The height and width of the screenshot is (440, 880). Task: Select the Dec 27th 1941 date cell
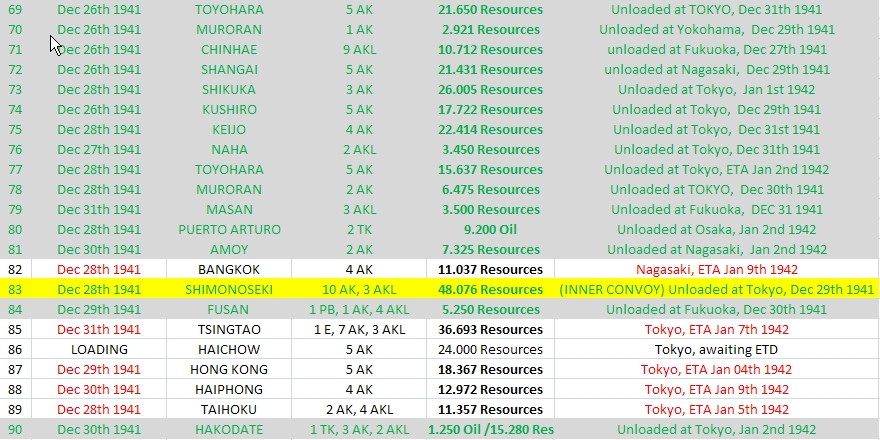point(99,149)
